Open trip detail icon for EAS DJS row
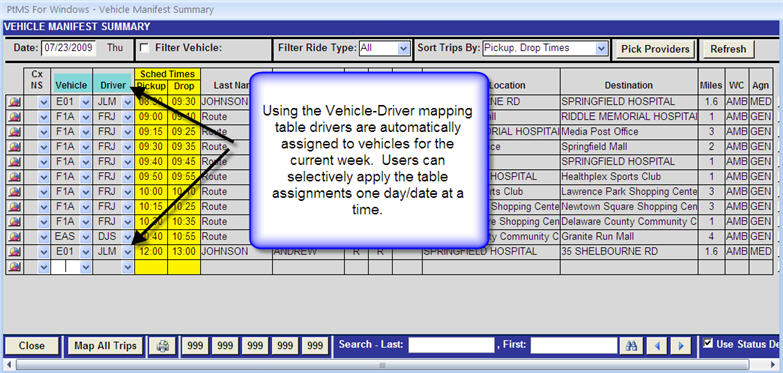The width and height of the screenshot is (783, 373). (x=14, y=237)
